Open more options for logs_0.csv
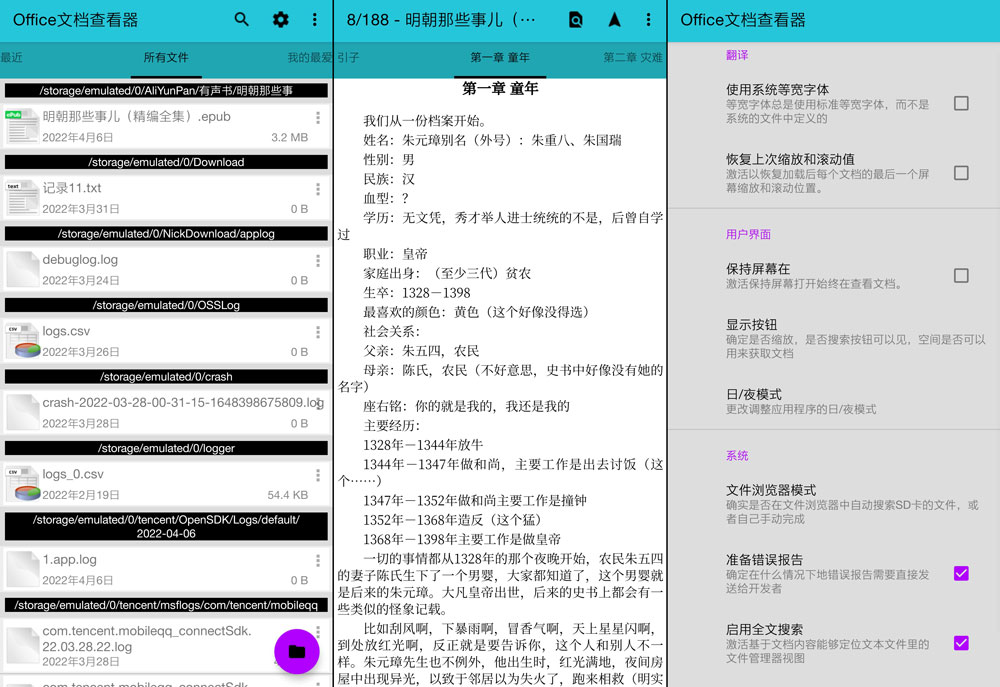1000x687 pixels. click(x=318, y=475)
